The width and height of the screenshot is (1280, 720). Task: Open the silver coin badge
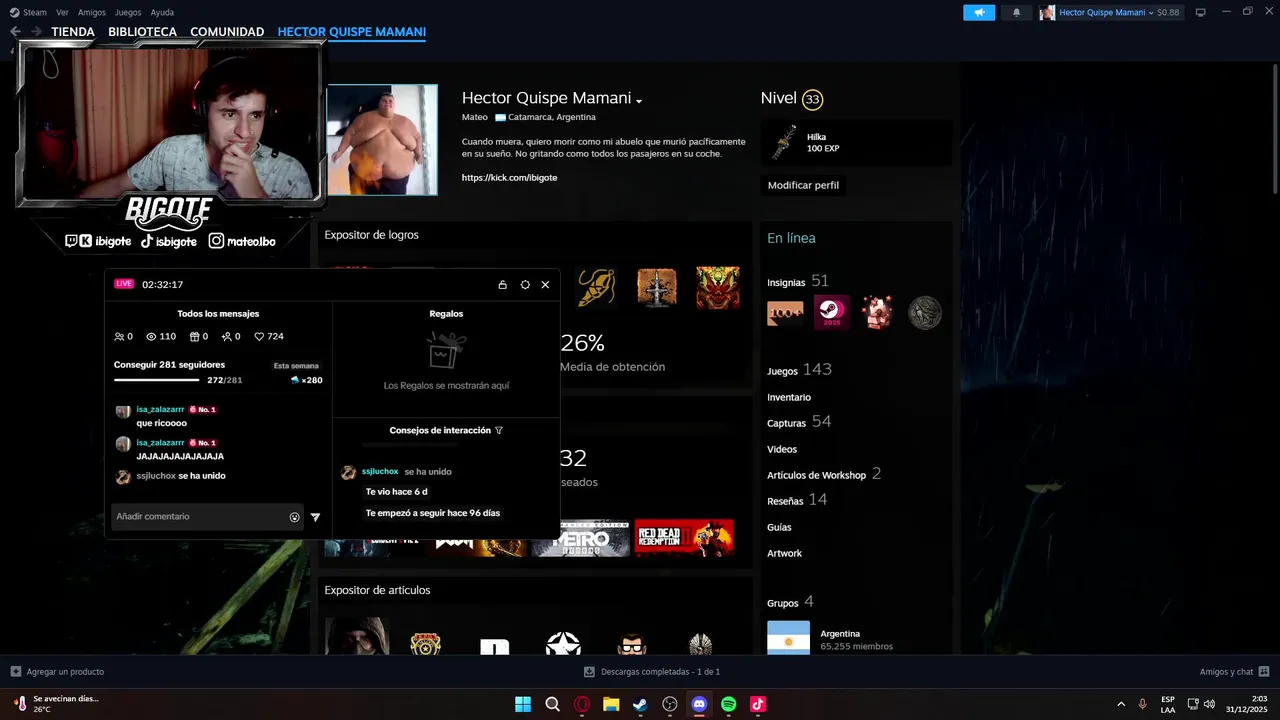tap(925, 313)
